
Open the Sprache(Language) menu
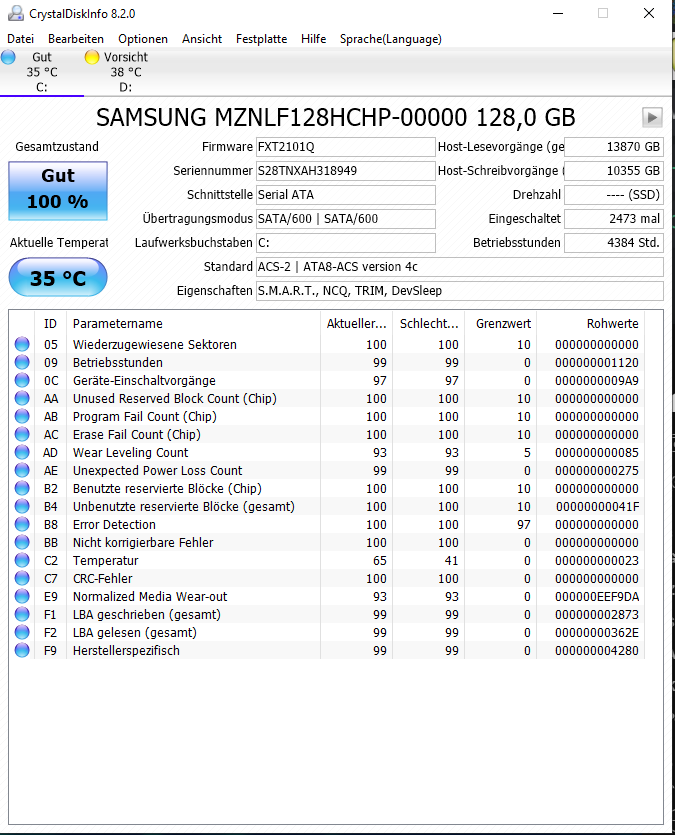click(x=391, y=39)
